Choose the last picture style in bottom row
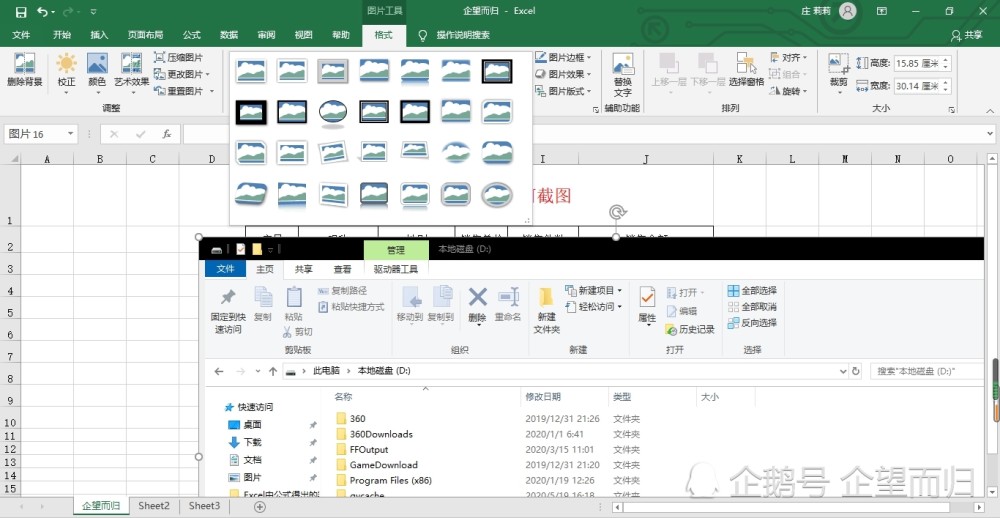The width and height of the screenshot is (1000, 518). coord(497,194)
